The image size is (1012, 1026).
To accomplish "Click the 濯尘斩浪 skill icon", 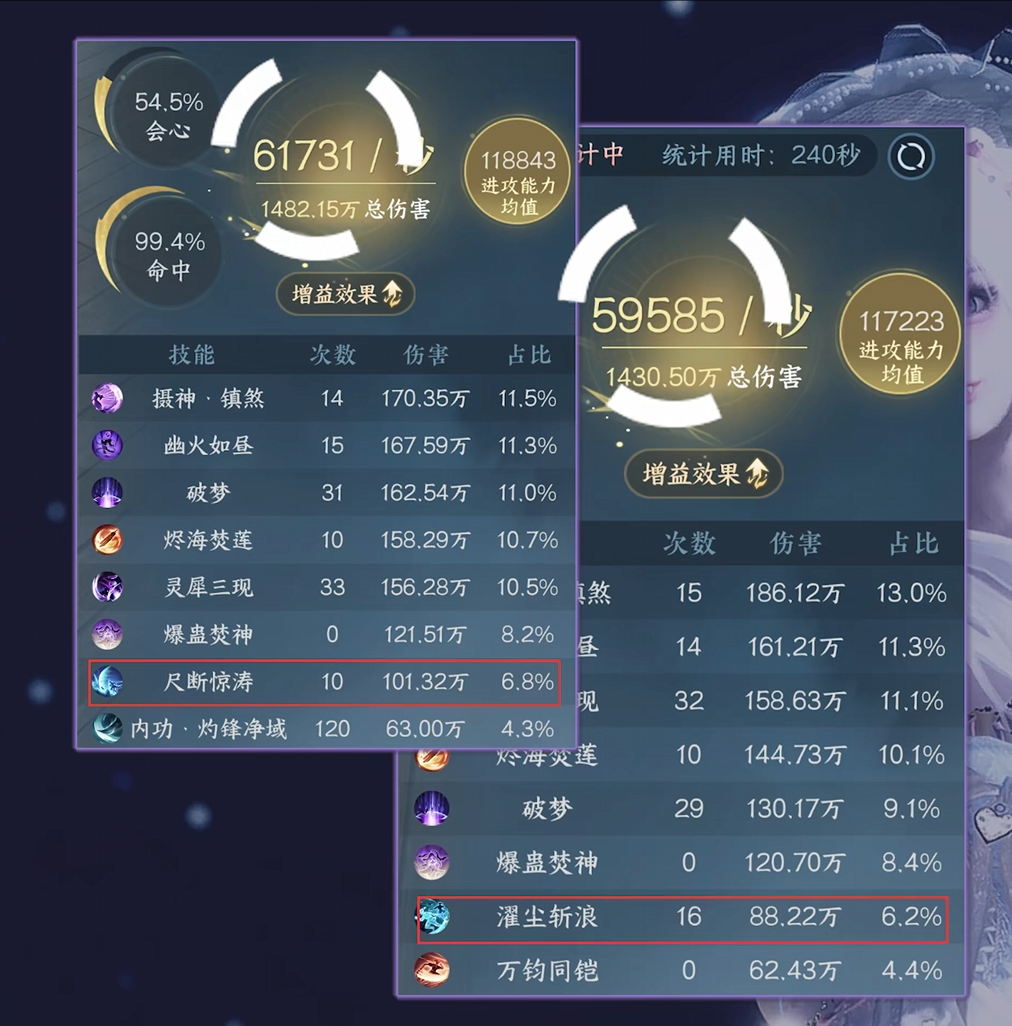I will (432, 917).
